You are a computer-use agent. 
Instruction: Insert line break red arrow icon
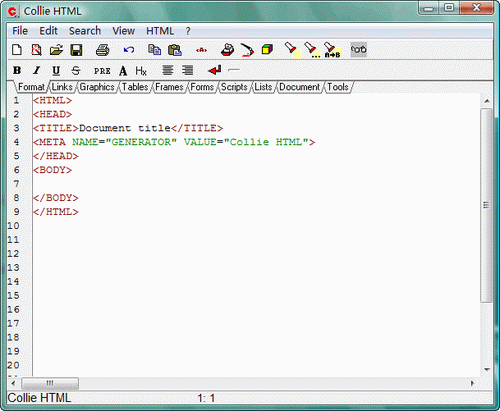click(214, 70)
